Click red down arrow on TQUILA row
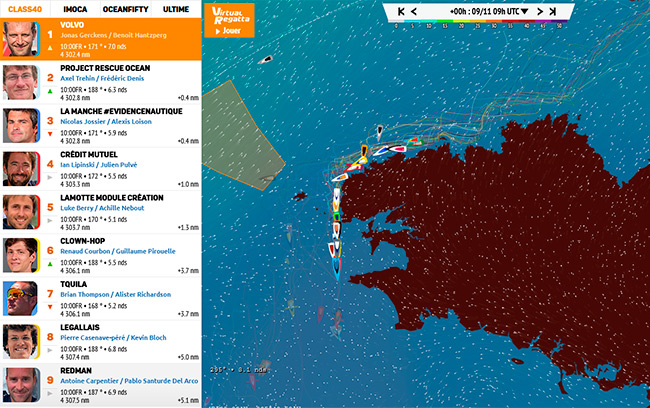Image resolution: width=650 pixels, height=408 pixels. pos(50,307)
